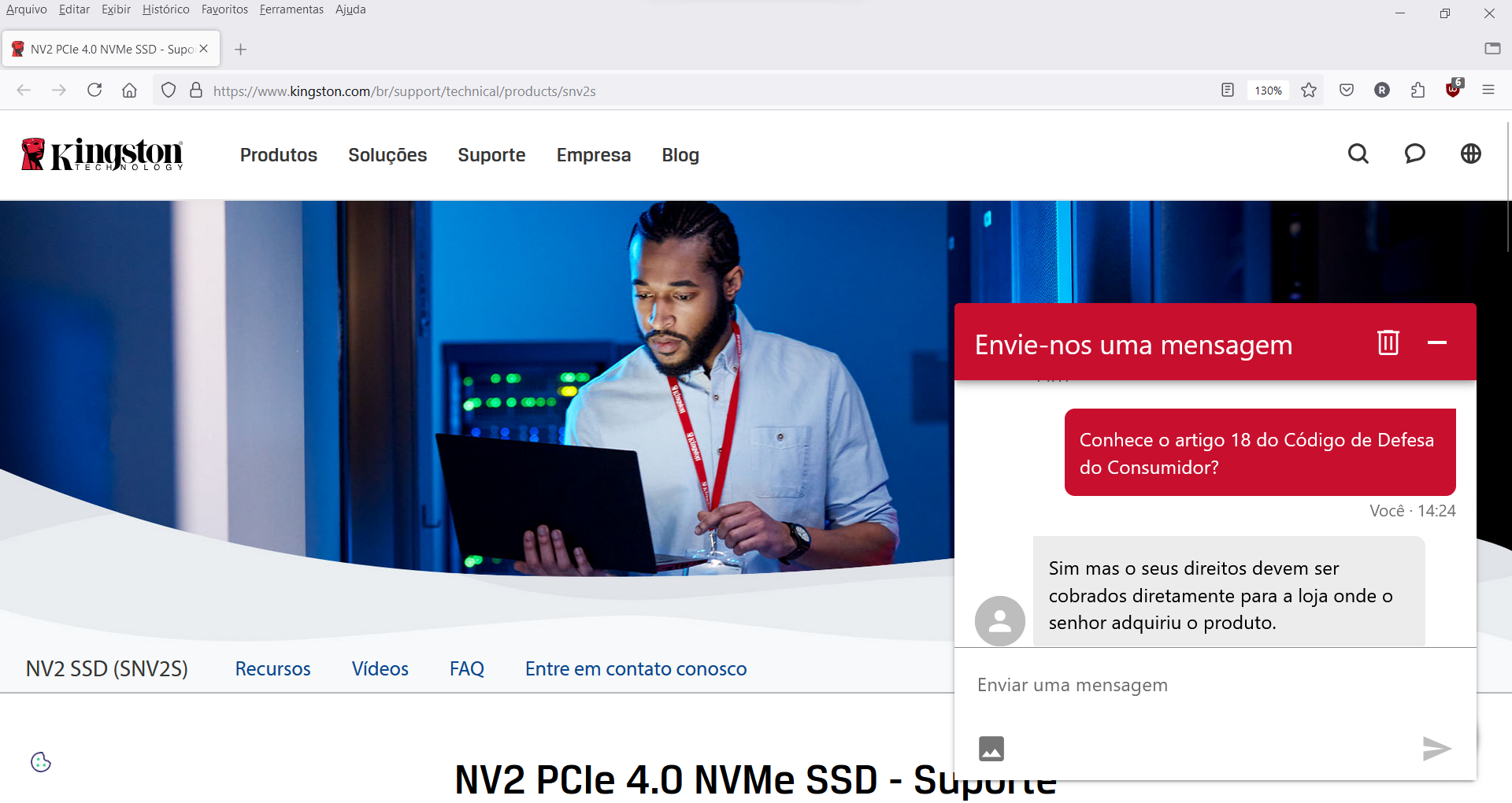Reset the 130% zoom level
Viewport: 1512px width, 803px height.
coord(1268,91)
